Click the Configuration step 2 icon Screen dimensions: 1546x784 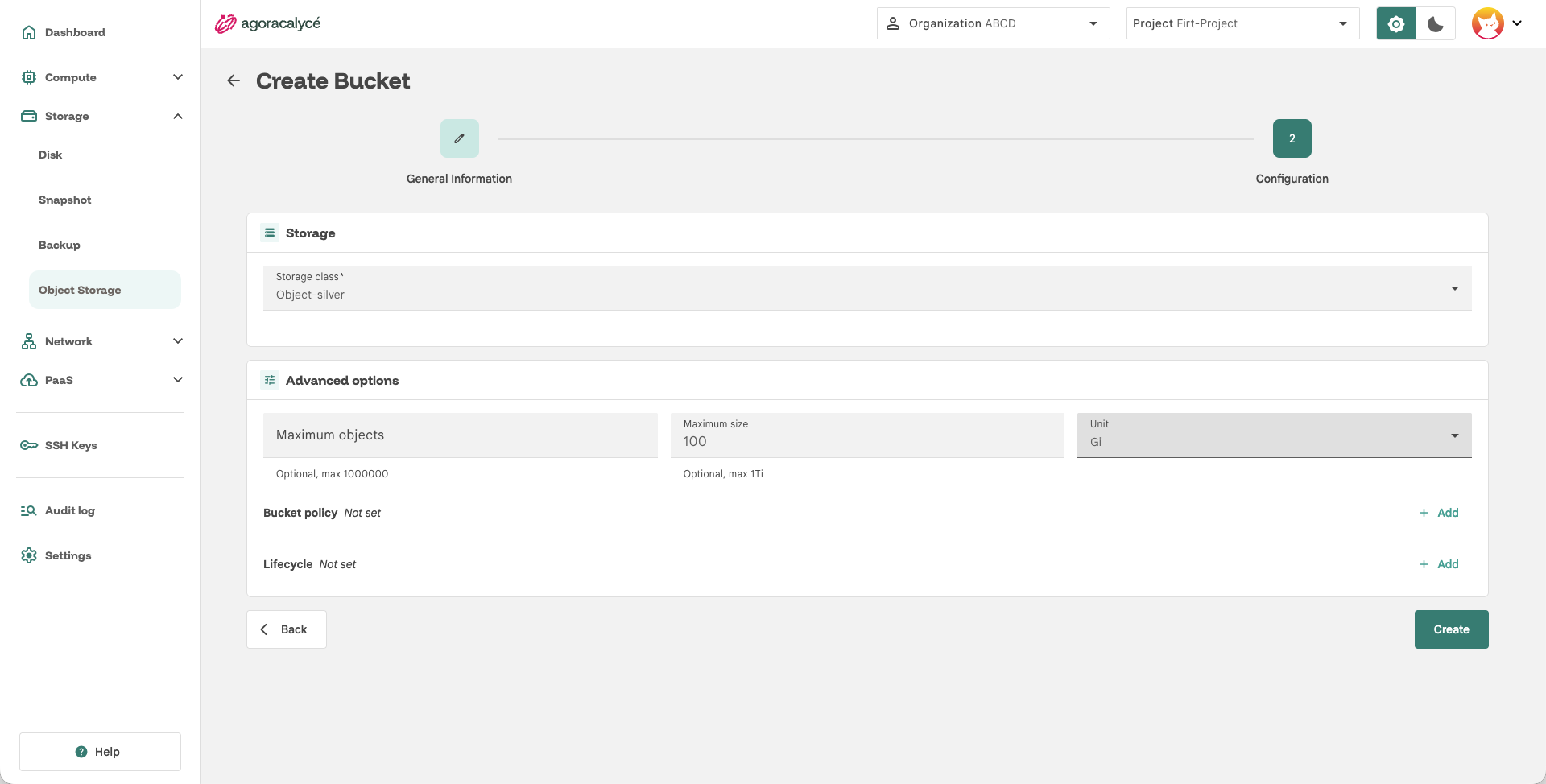(x=1292, y=138)
